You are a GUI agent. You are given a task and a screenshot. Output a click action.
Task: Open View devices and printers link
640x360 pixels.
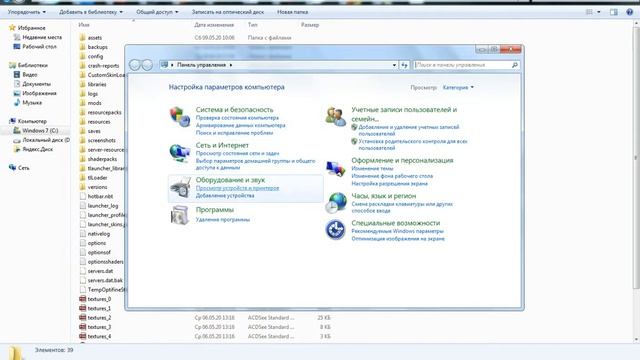coord(238,188)
